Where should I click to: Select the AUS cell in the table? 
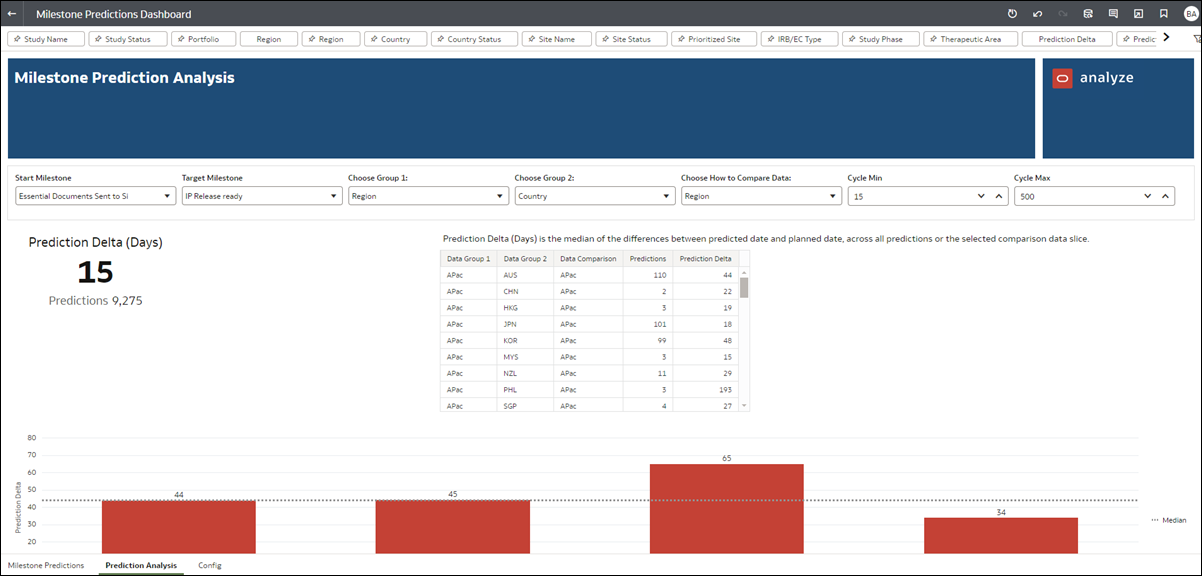coord(525,275)
